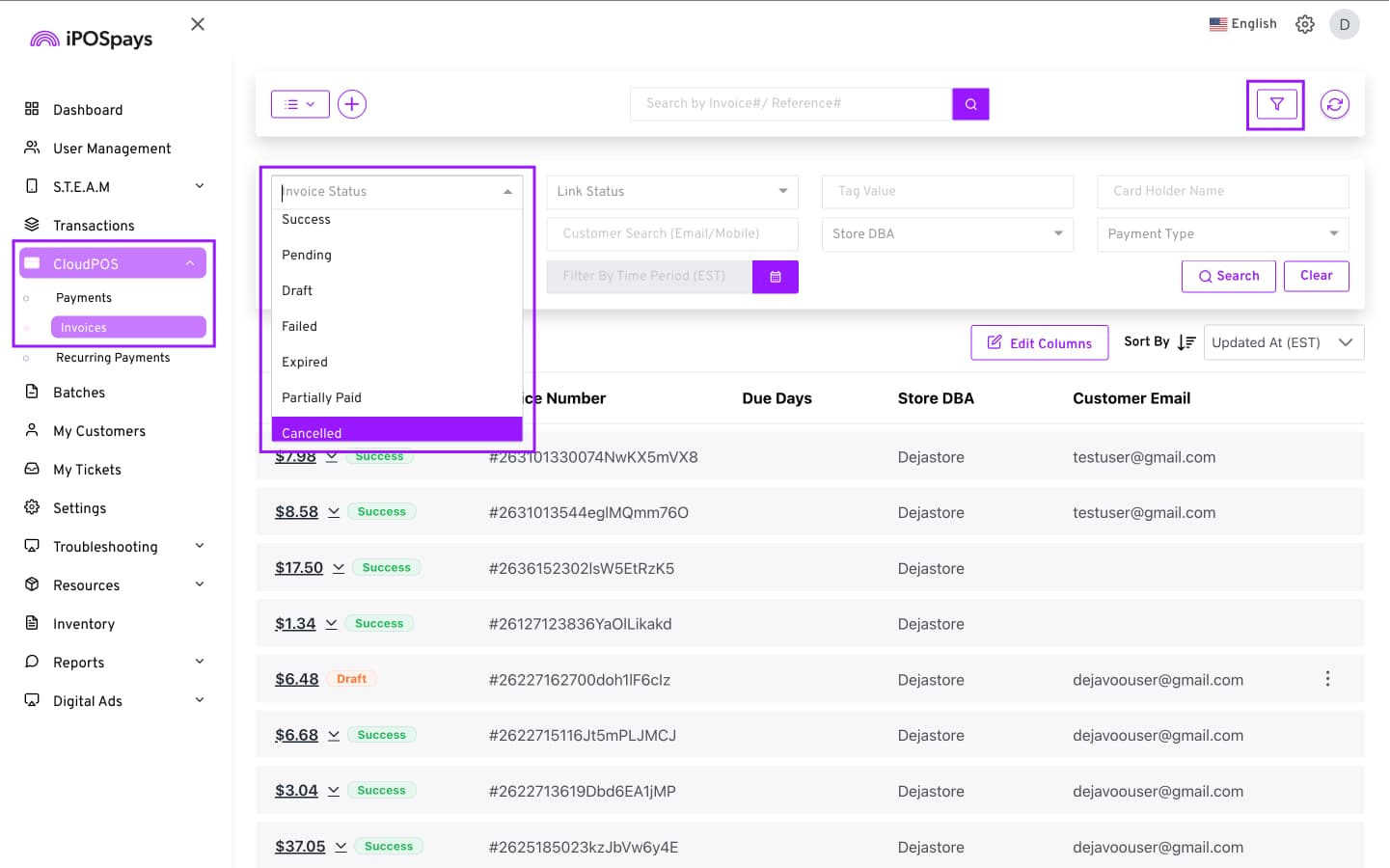
Task: Open the Payment Type dropdown
Action: click(1221, 234)
